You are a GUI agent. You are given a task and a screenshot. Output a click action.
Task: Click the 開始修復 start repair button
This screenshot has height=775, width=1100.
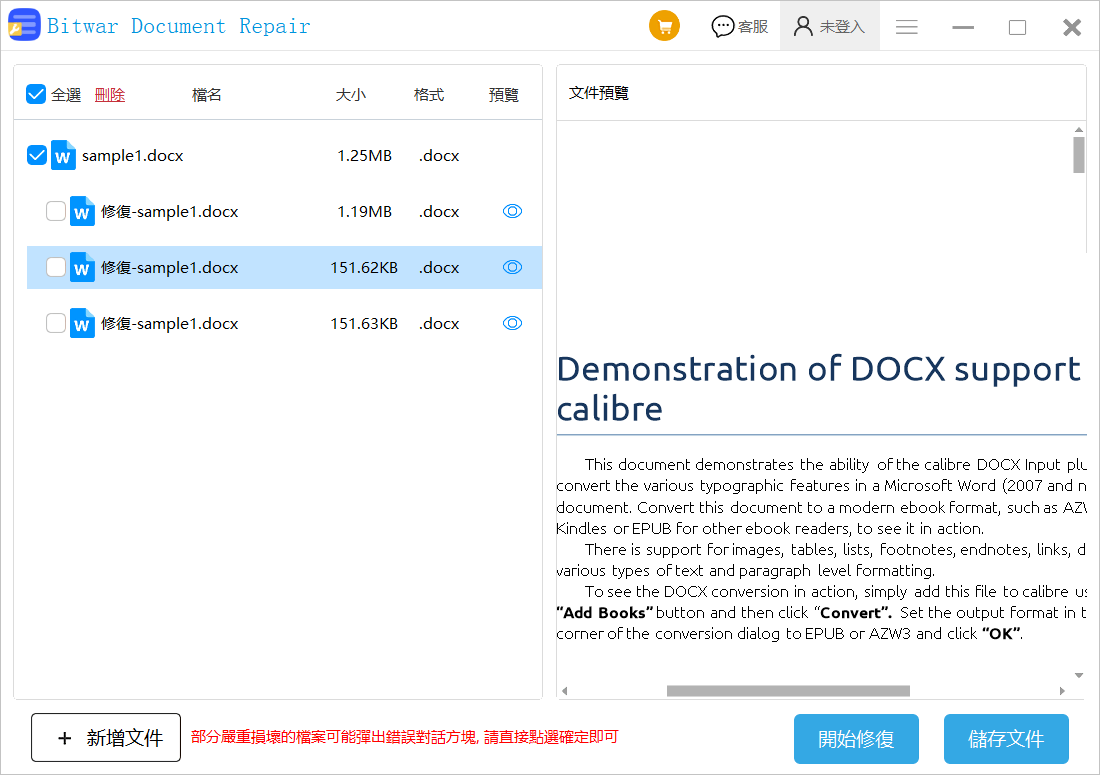tap(856, 739)
